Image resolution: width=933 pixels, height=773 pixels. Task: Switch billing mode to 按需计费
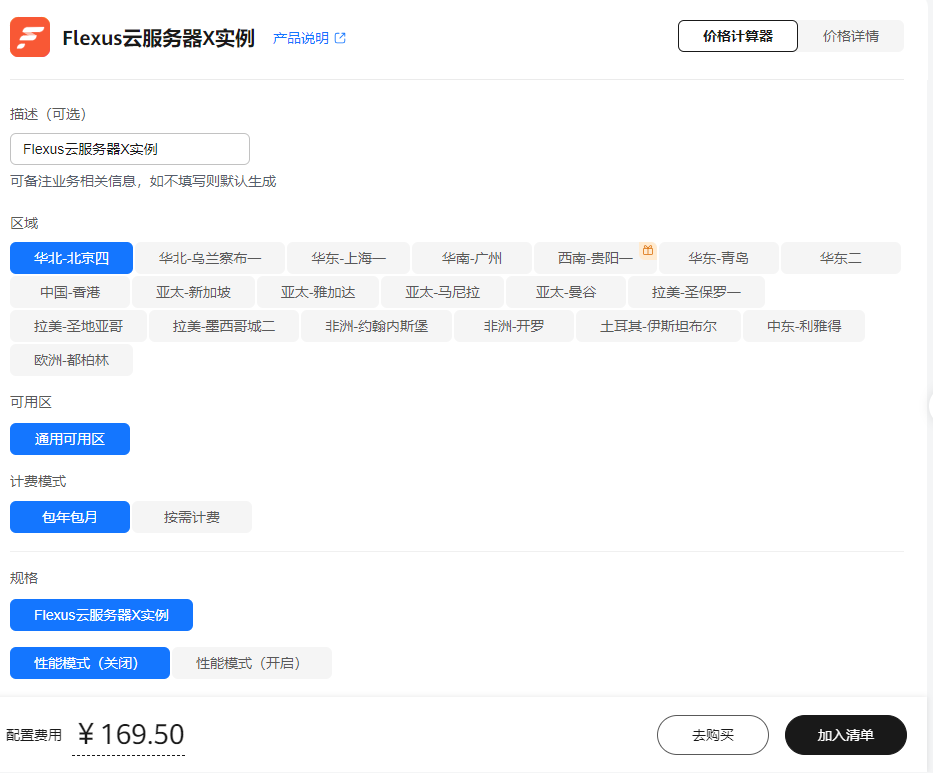[192, 517]
